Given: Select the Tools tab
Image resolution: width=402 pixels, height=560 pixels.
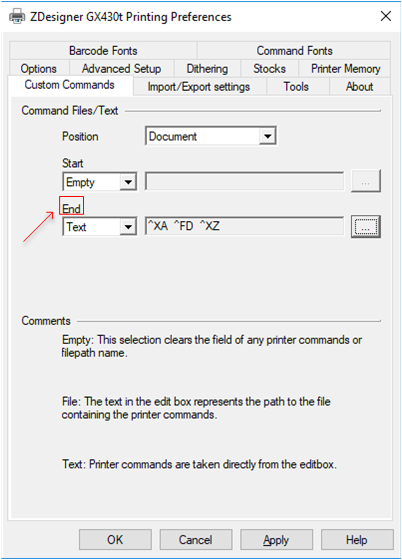Looking at the screenshot, I should [x=296, y=87].
